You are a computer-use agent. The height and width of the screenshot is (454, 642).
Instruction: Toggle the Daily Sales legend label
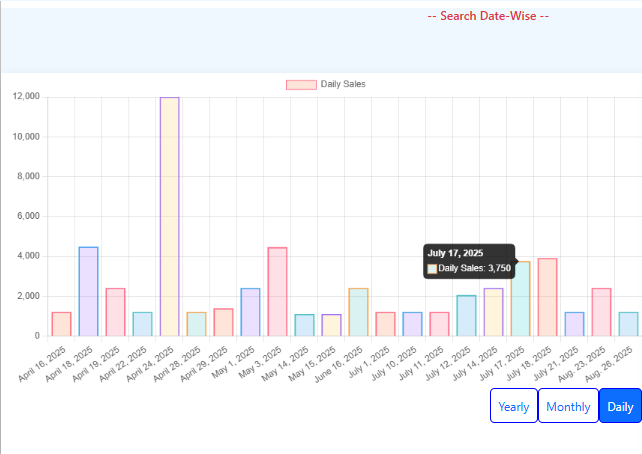pos(343,84)
